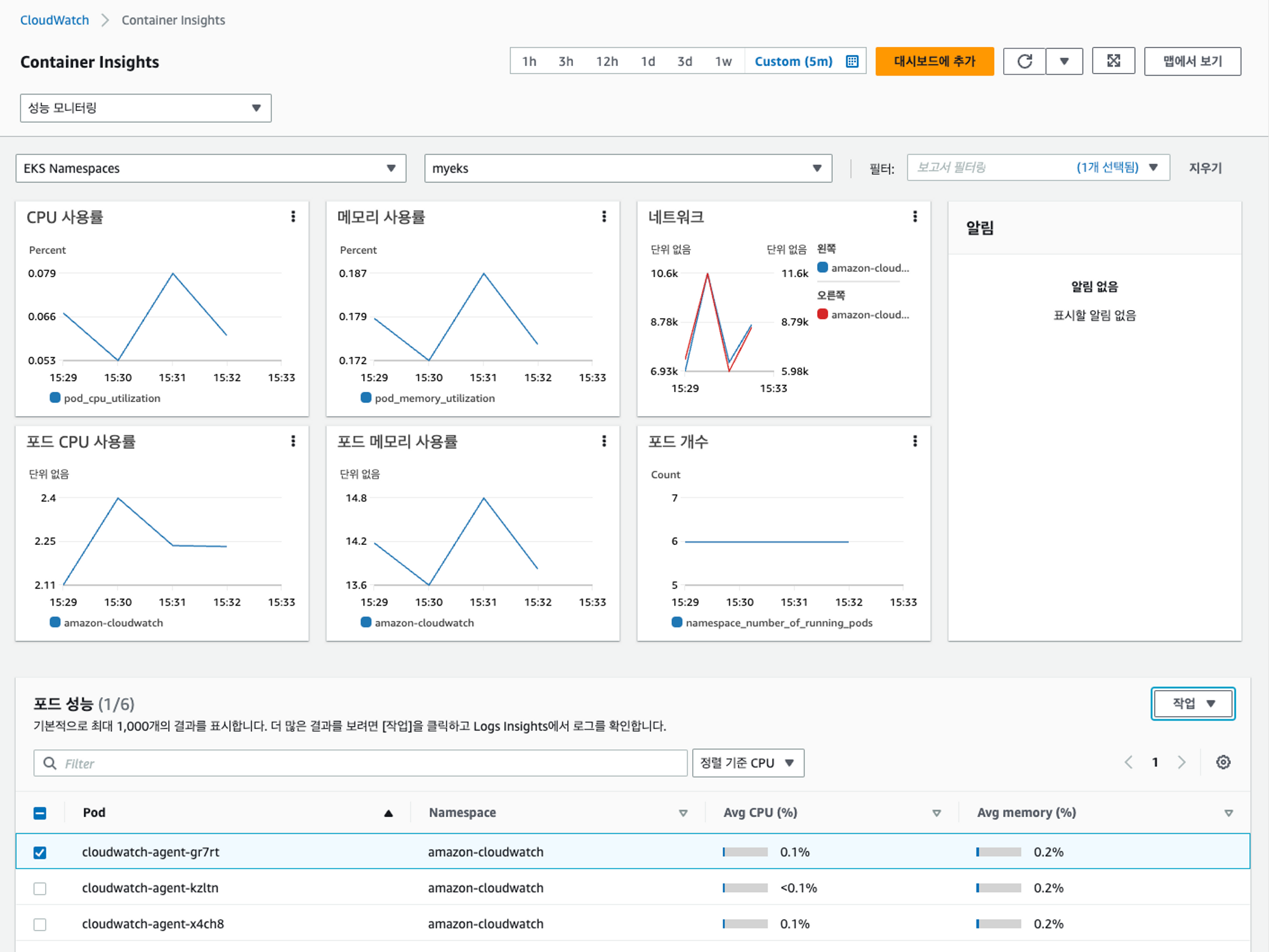The image size is (1269, 952).
Task: Click page number 1 in pagination
Action: tap(1155, 762)
